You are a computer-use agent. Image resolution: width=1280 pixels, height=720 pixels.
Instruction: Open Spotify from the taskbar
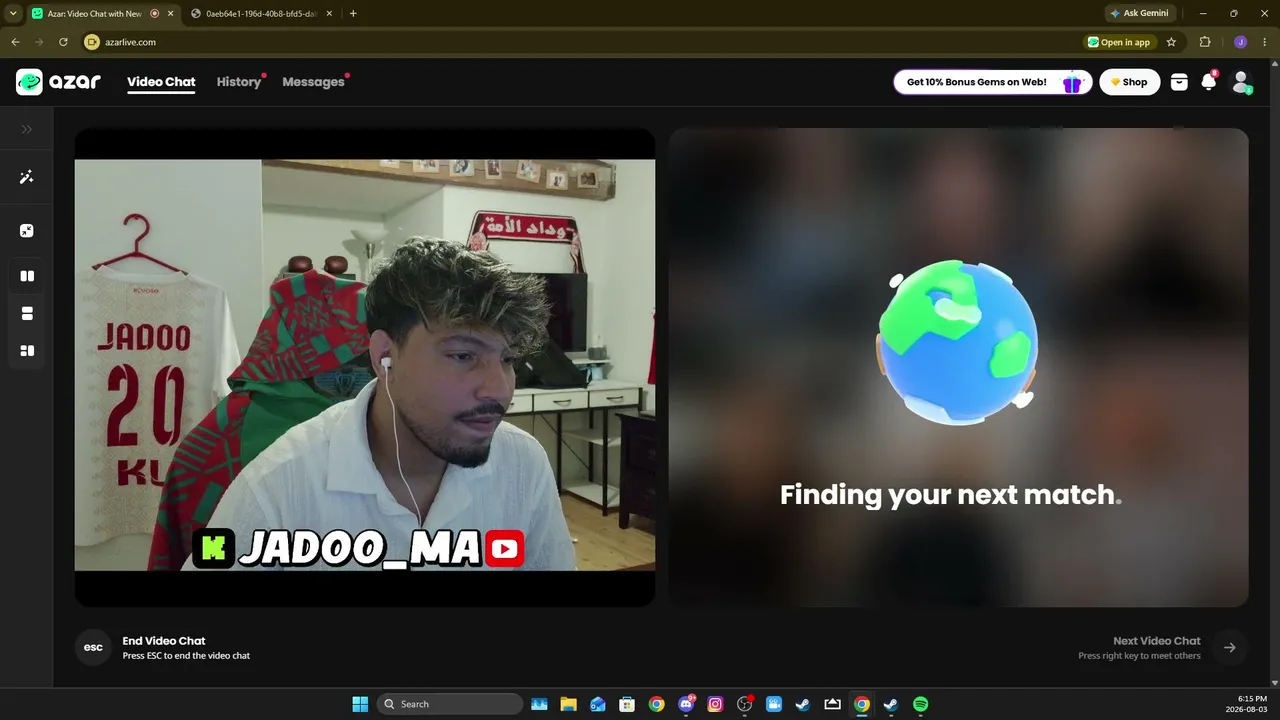click(920, 704)
